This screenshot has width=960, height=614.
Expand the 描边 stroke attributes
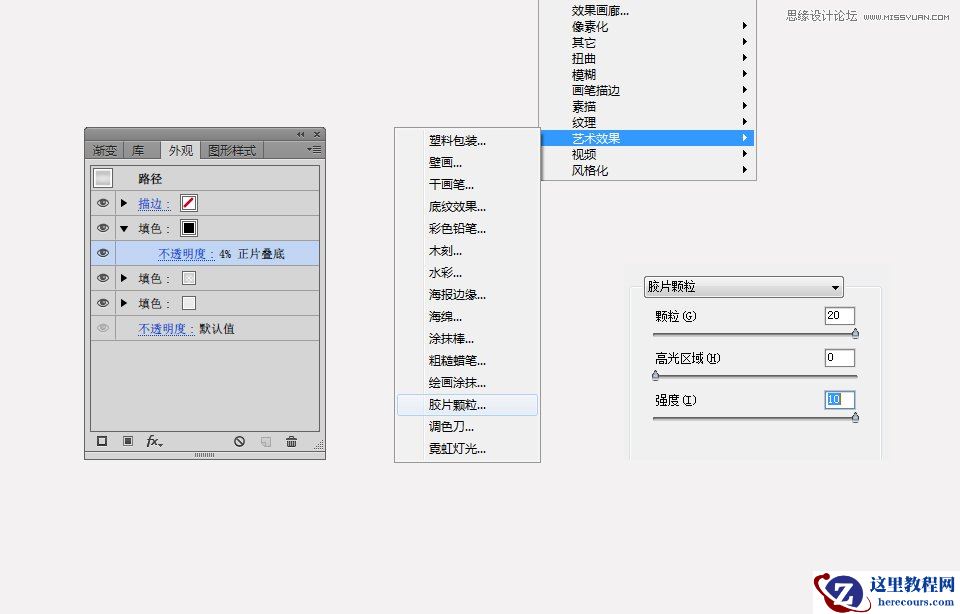(x=125, y=203)
